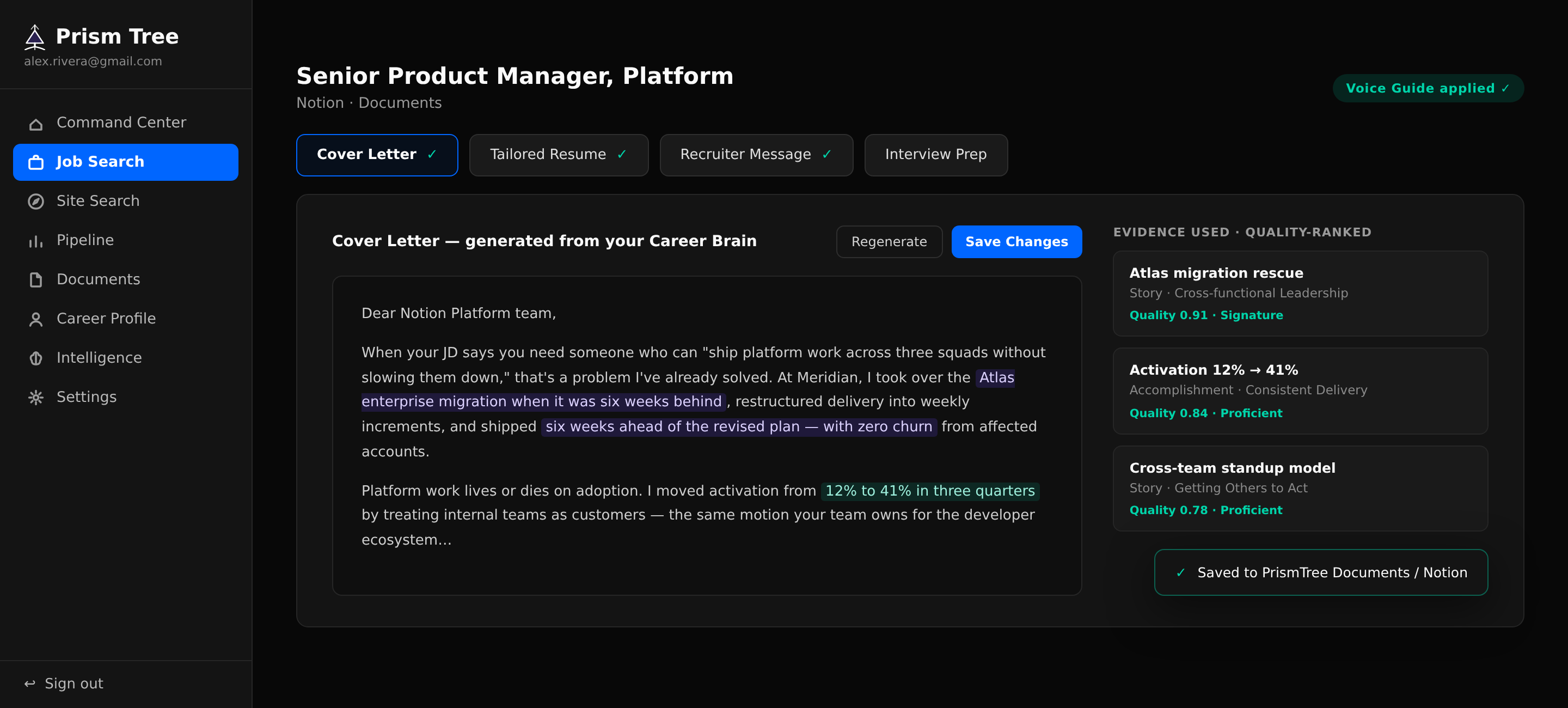This screenshot has width=1568, height=708.
Task: Click the 'Saved to PrismTree Documents / Notion' toast
Action: coord(1320,572)
